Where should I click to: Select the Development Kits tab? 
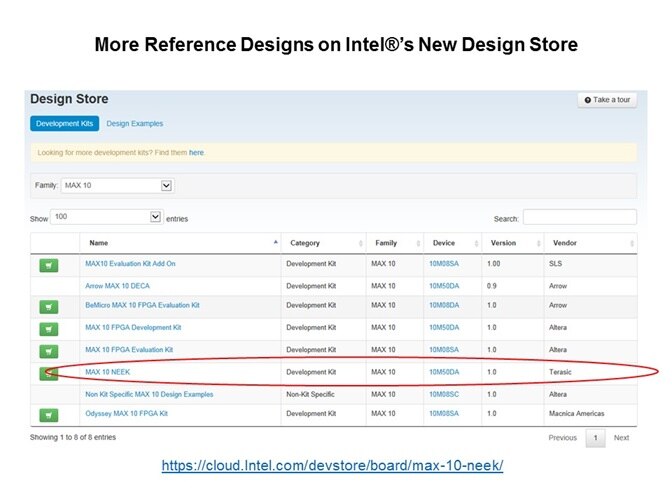pyautogui.click(x=64, y=124)
